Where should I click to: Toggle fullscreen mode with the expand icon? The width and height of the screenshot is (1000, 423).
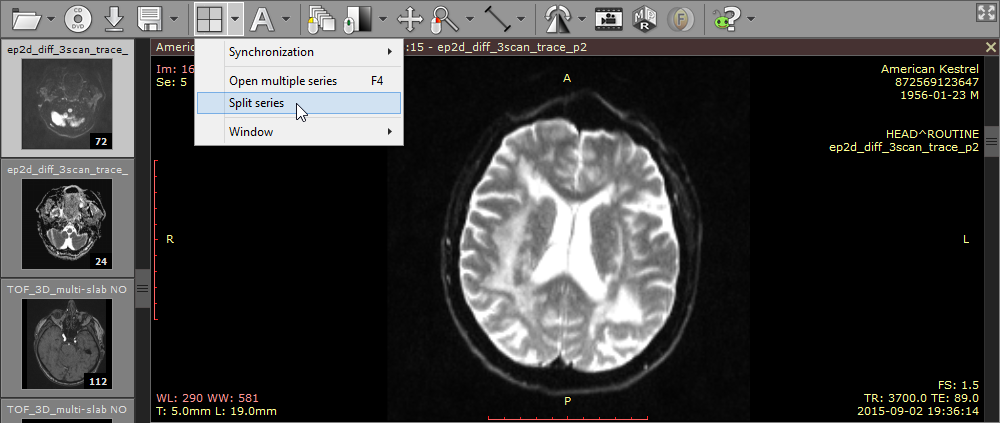(x=984, y=11)
